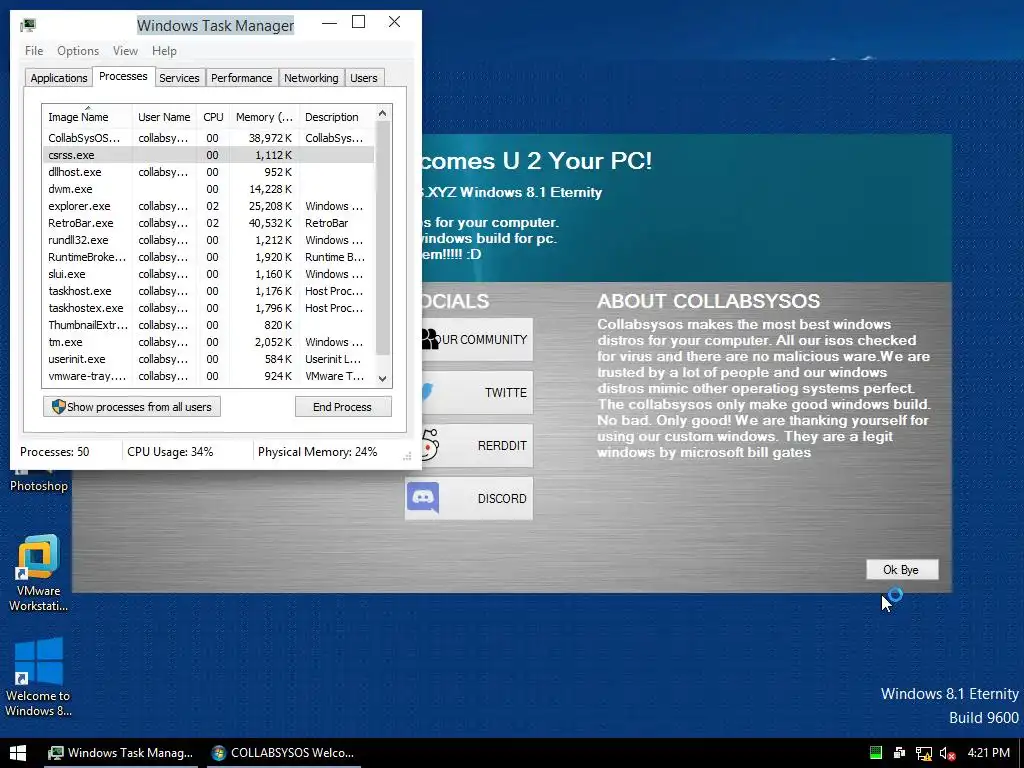Viewport: 1024px width, 768px height.
Task: Click the network status tray icon
Action: point(923,753)
